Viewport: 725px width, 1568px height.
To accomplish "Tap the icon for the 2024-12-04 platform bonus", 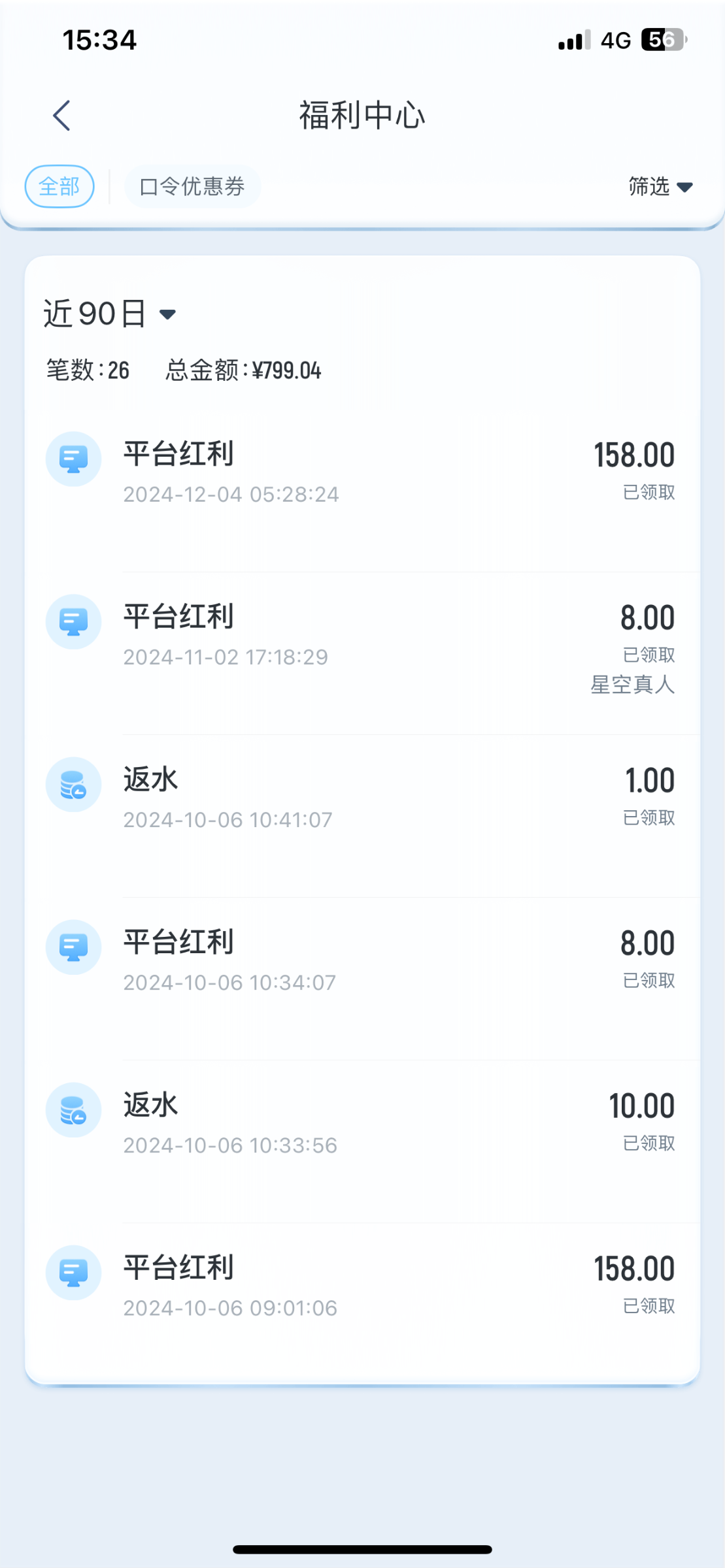I will tap(73, 459).
